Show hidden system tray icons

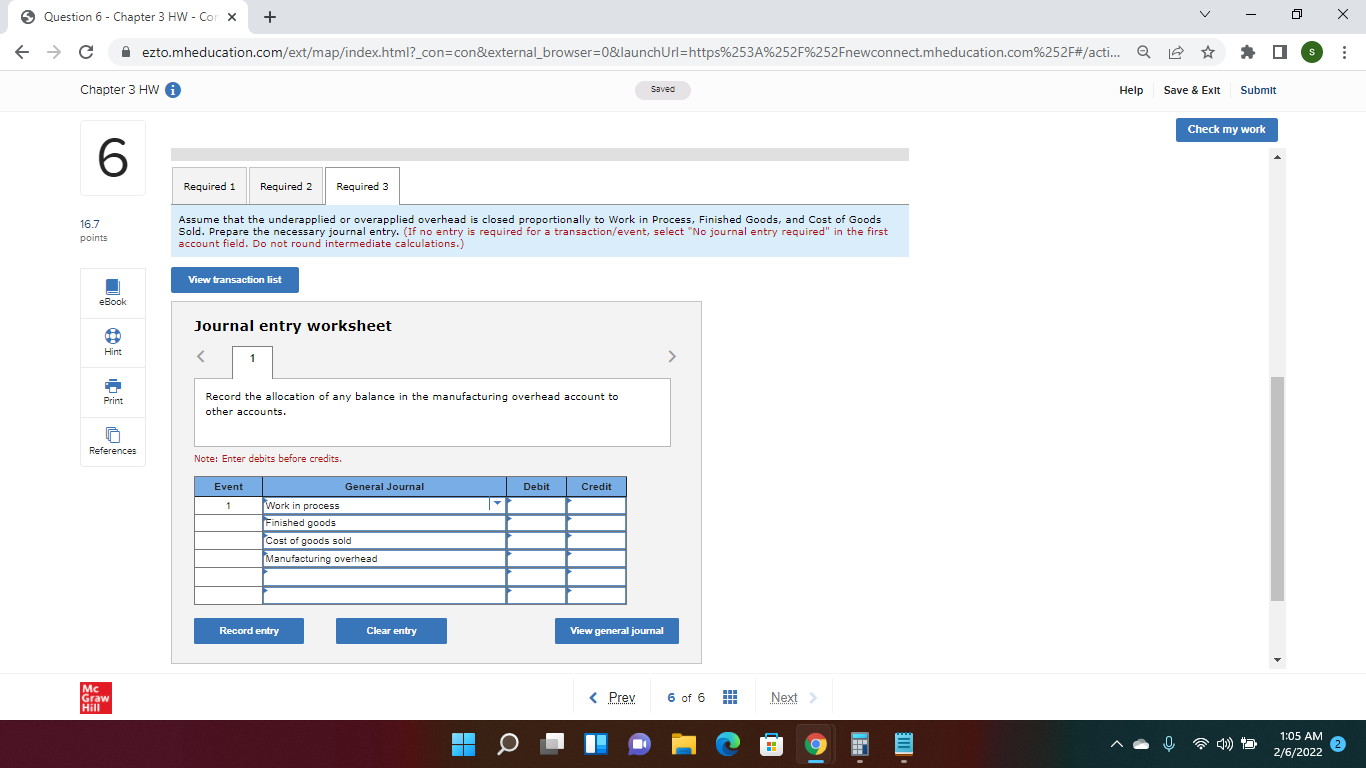pyautogui.click(x=1118, y=744)
